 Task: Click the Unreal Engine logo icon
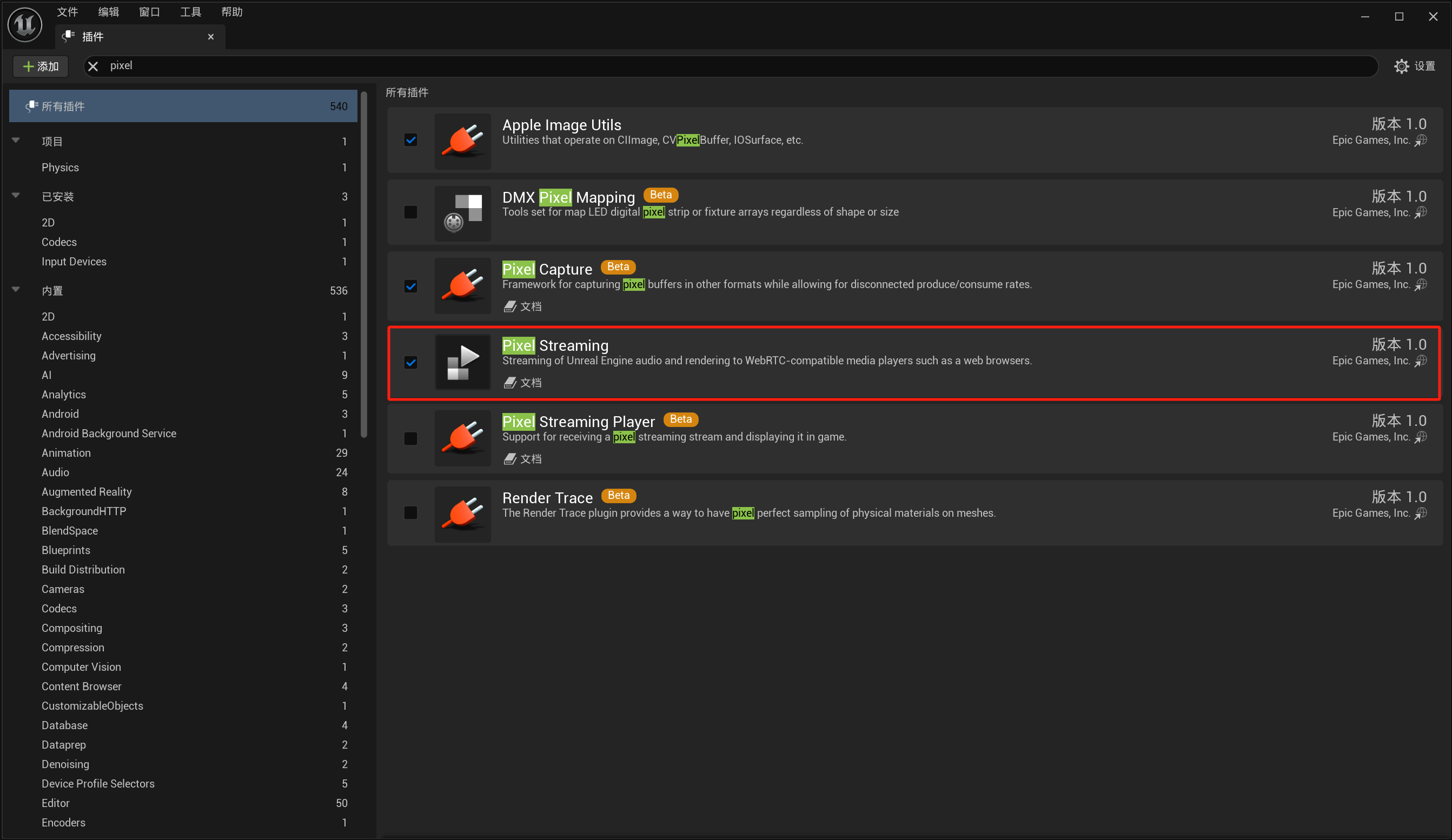(25, 24)
